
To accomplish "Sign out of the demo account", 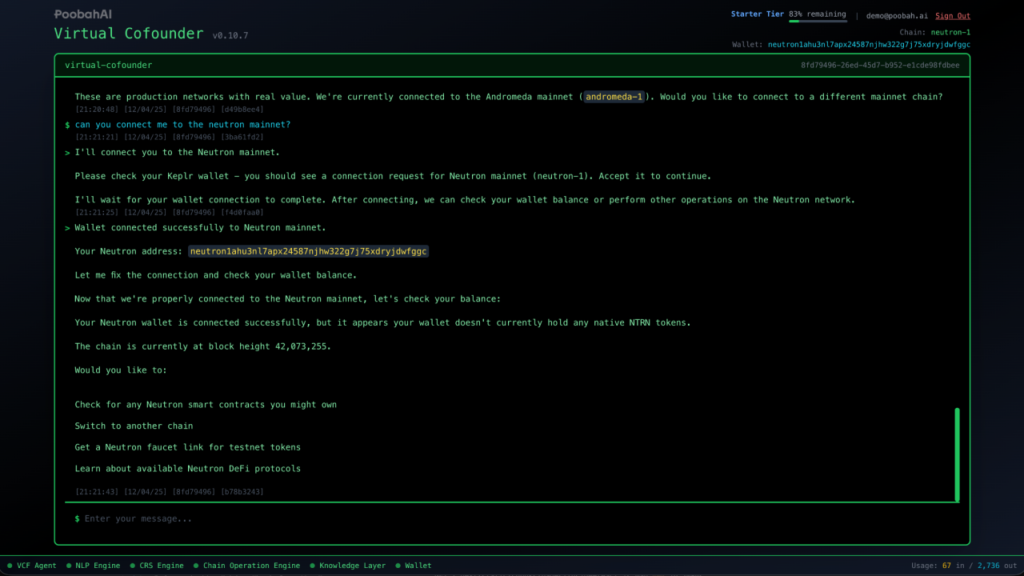I will click(952, 16).
